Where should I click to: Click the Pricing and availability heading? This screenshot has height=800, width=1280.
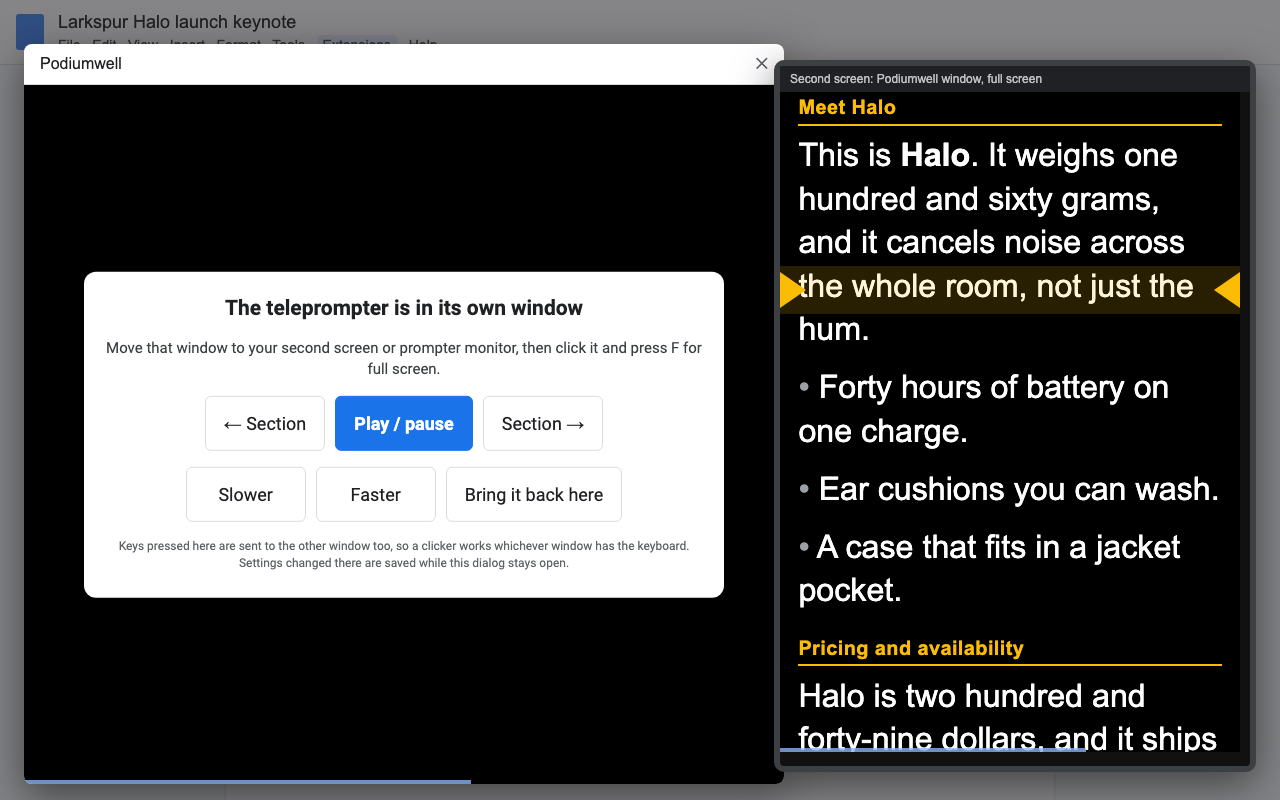pyautogui.click(x=911, y=648)
